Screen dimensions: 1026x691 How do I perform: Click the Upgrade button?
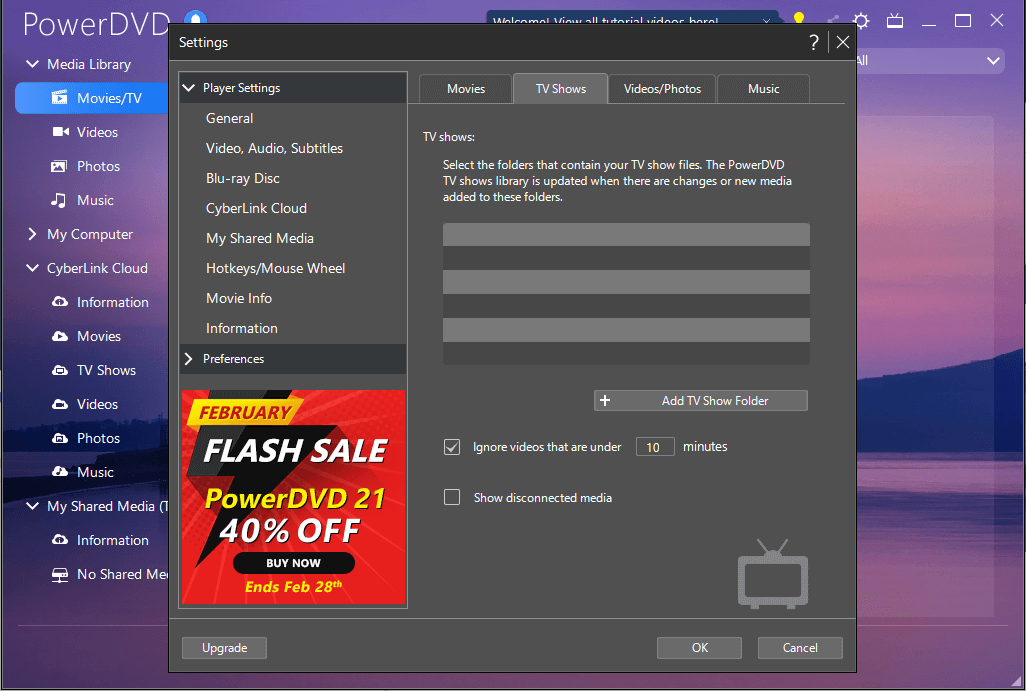[224, 648]
